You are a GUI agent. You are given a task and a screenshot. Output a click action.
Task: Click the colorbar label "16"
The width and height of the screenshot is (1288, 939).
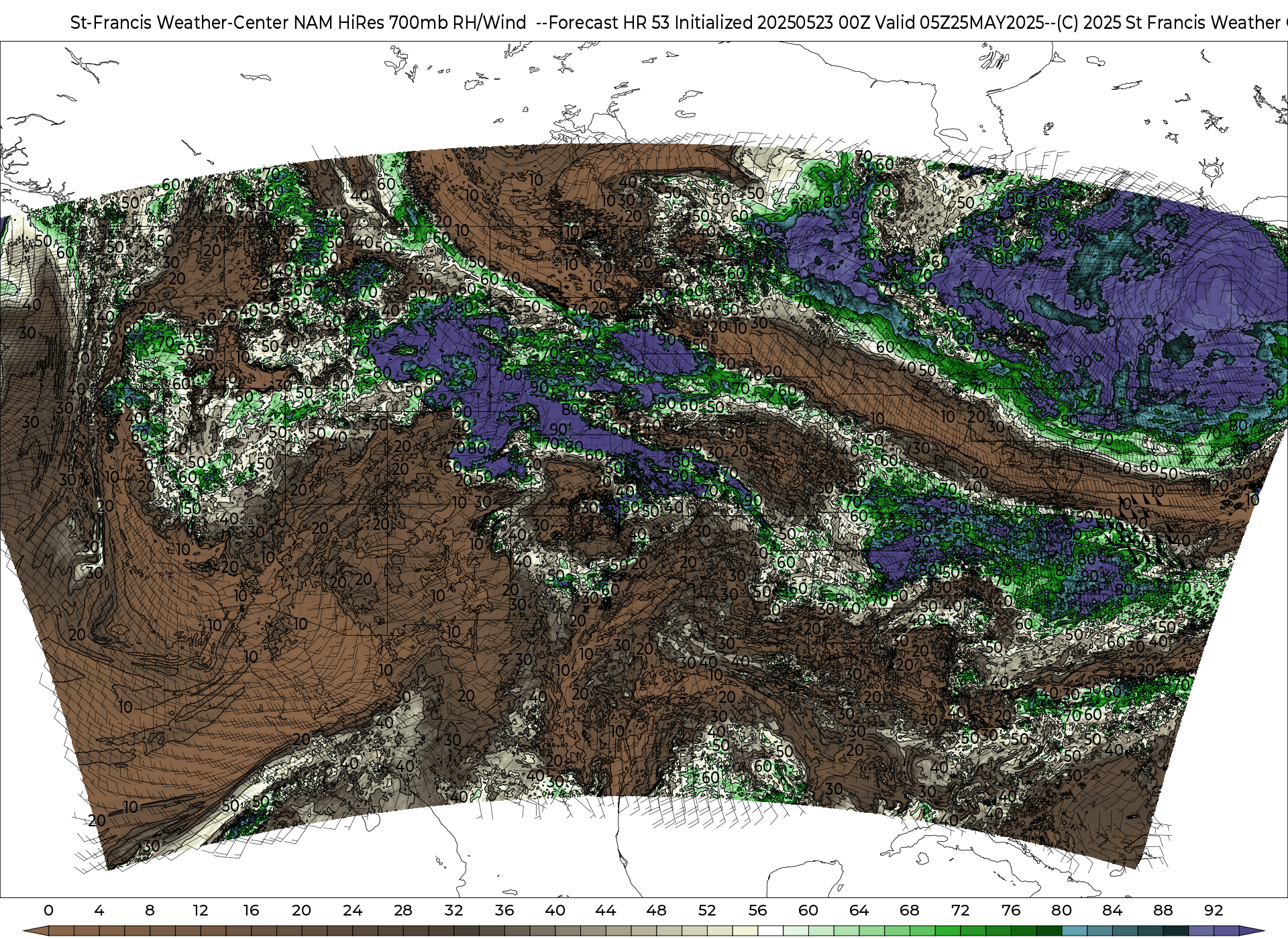click(251, 910)
